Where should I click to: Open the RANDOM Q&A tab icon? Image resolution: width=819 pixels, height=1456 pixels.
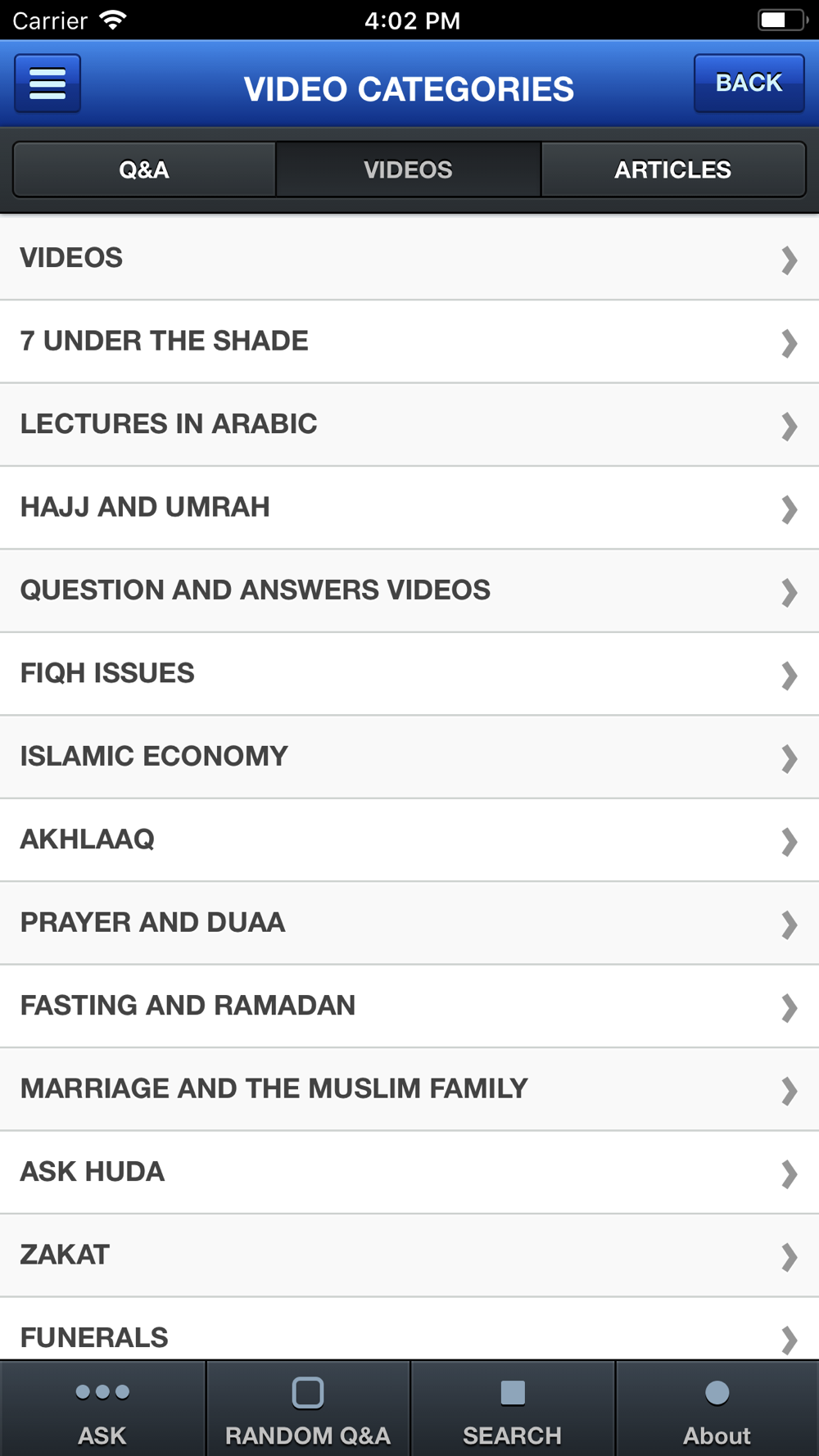tap(308, 1392)
